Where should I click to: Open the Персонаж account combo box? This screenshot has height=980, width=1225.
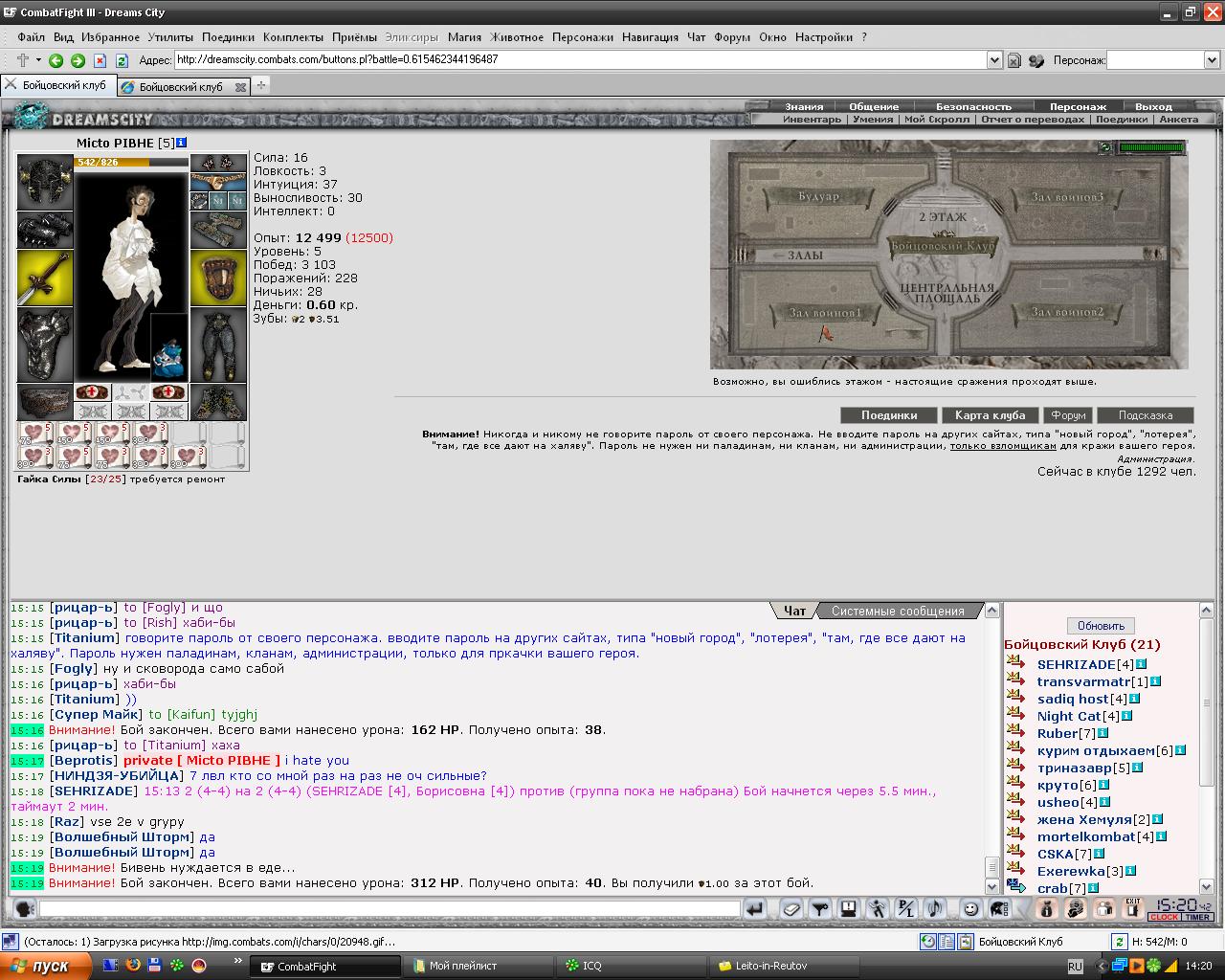[x=1163, y=59]
